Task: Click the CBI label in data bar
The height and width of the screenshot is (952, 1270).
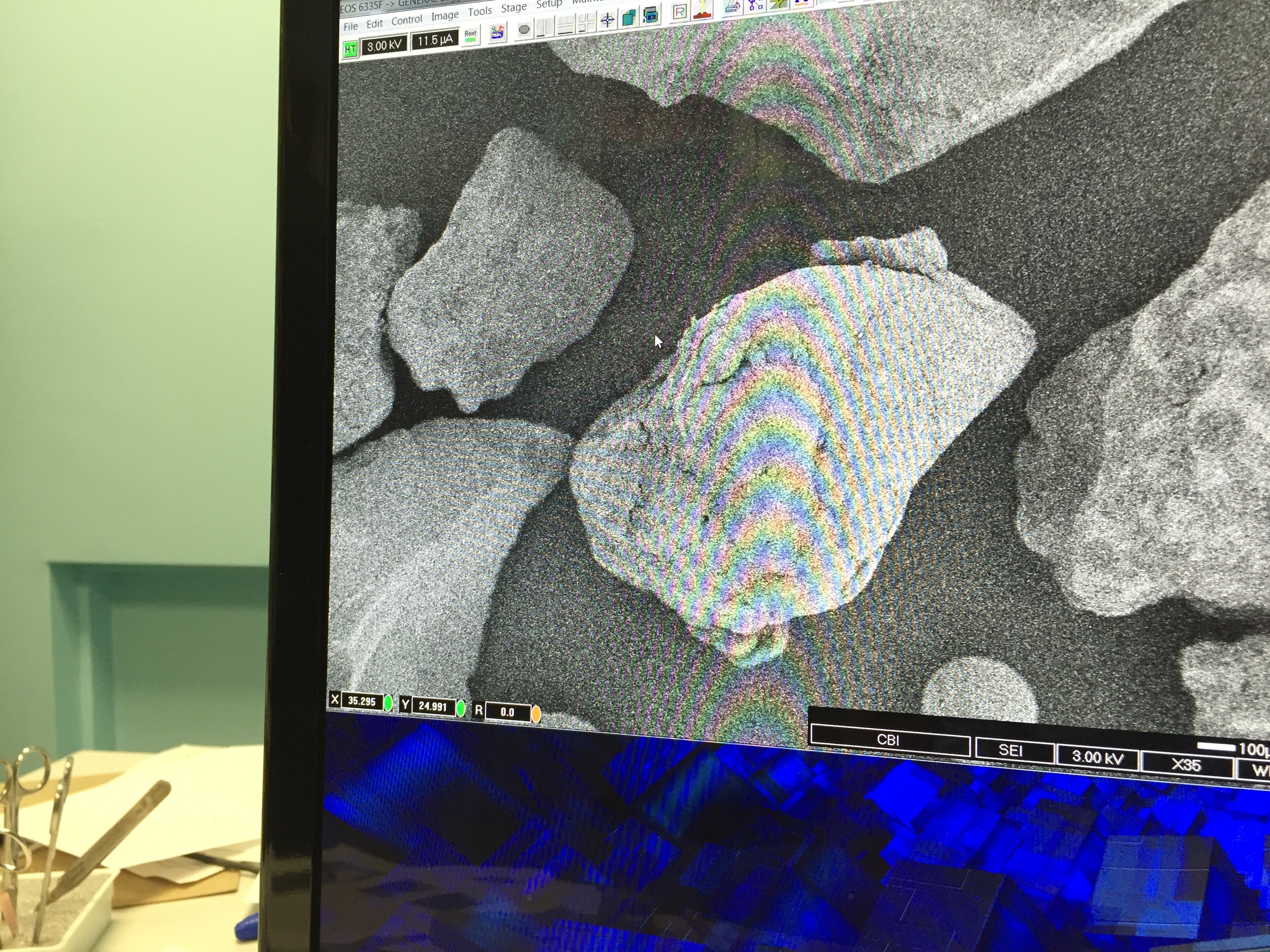Action: [889, 740]
